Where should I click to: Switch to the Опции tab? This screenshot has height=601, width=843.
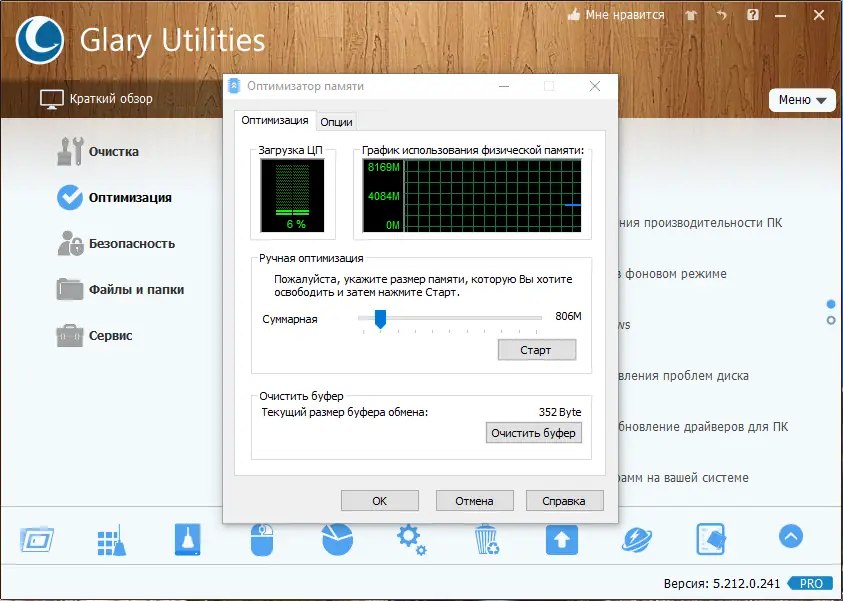(x=337, y=121)
